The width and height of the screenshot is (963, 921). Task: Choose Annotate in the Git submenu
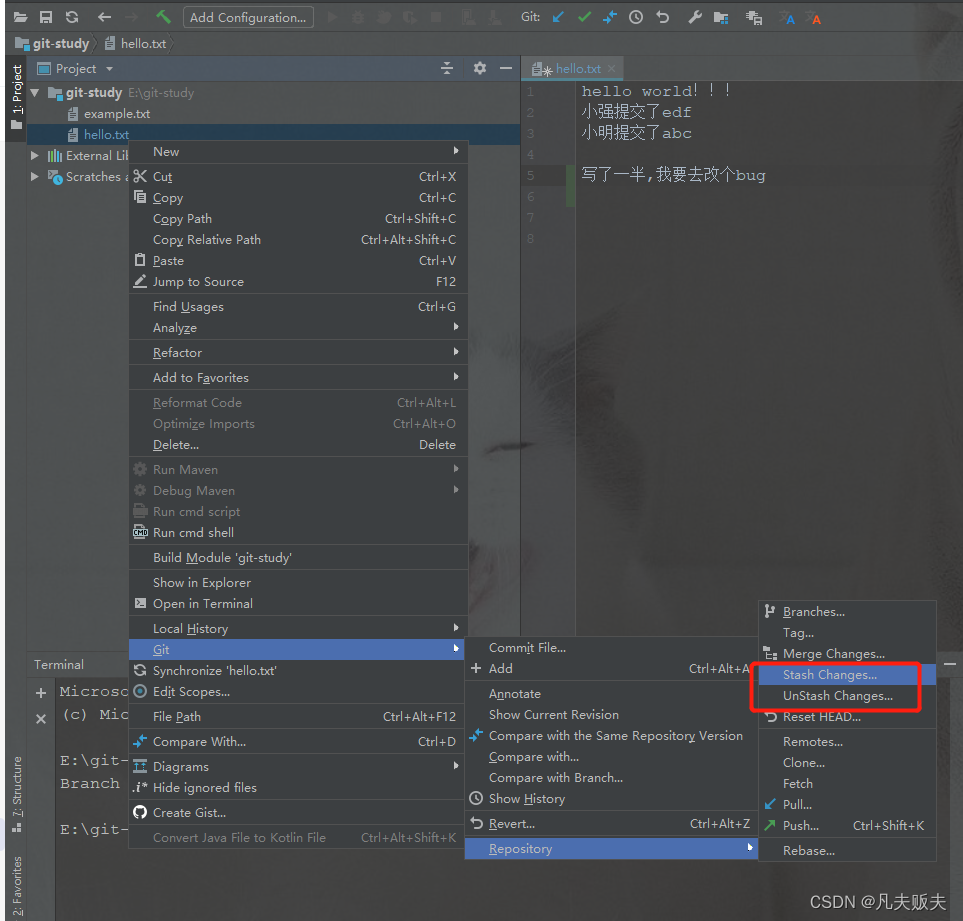(611, 693)
